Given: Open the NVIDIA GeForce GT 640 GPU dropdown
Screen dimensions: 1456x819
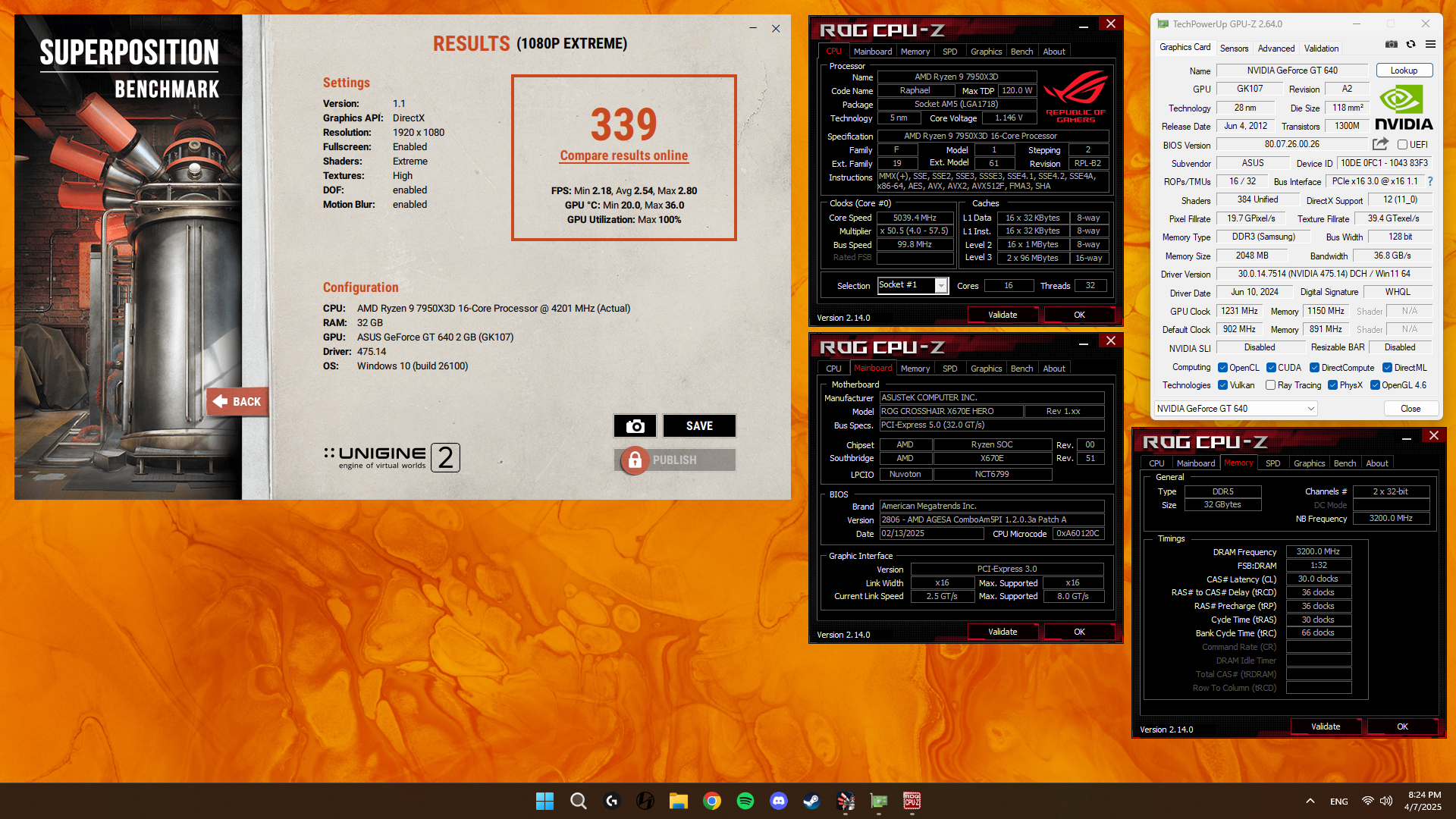Looking at the screenshot, I should 1235,409.
